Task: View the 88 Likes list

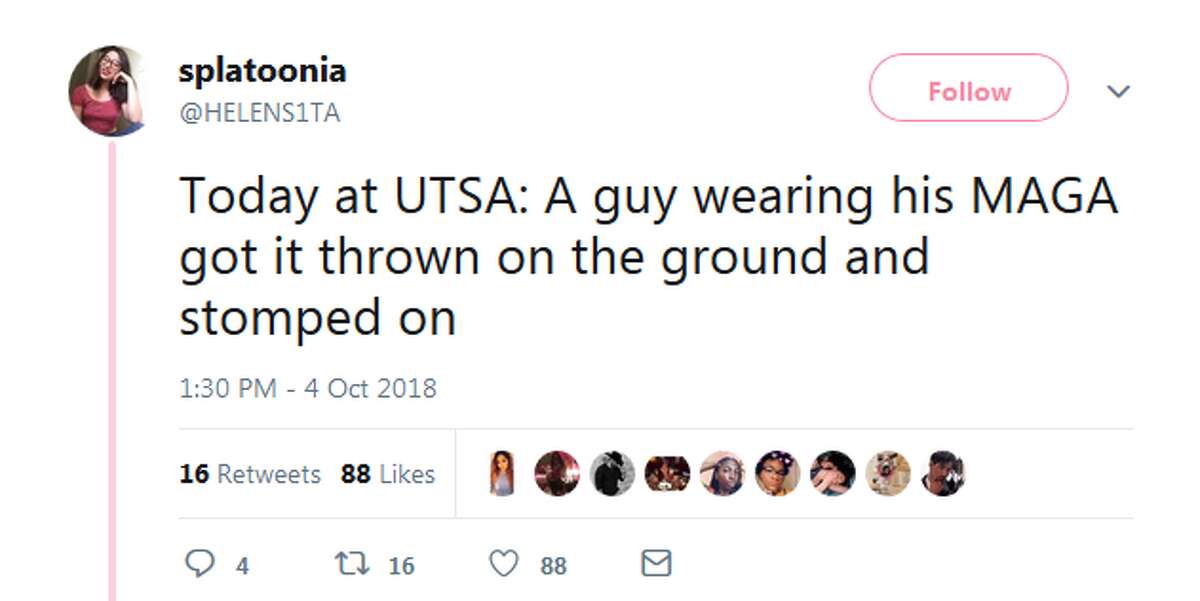Action: (x=386, y=474)
